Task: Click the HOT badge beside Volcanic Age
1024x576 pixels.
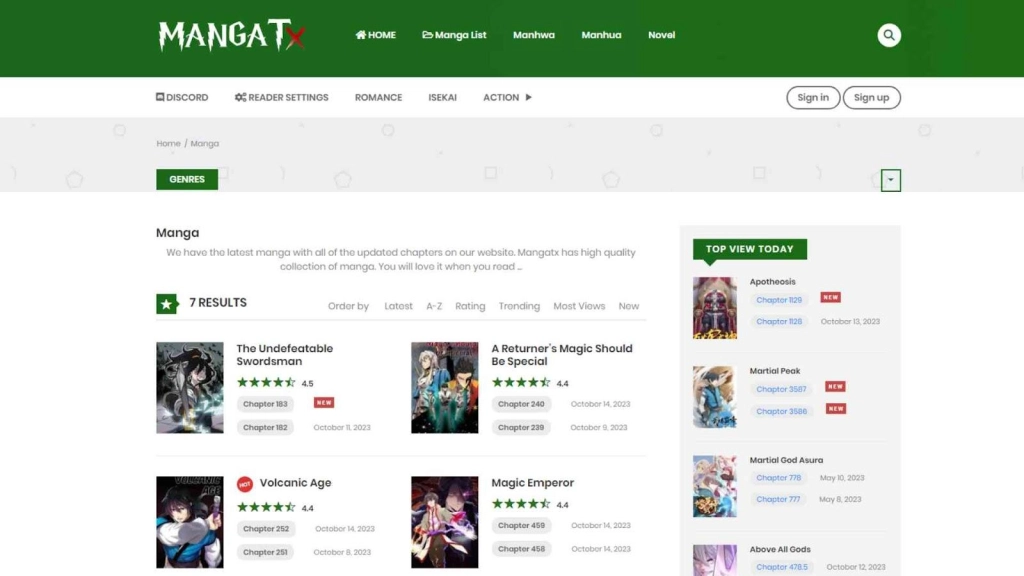Action: [x=245, y=484]
